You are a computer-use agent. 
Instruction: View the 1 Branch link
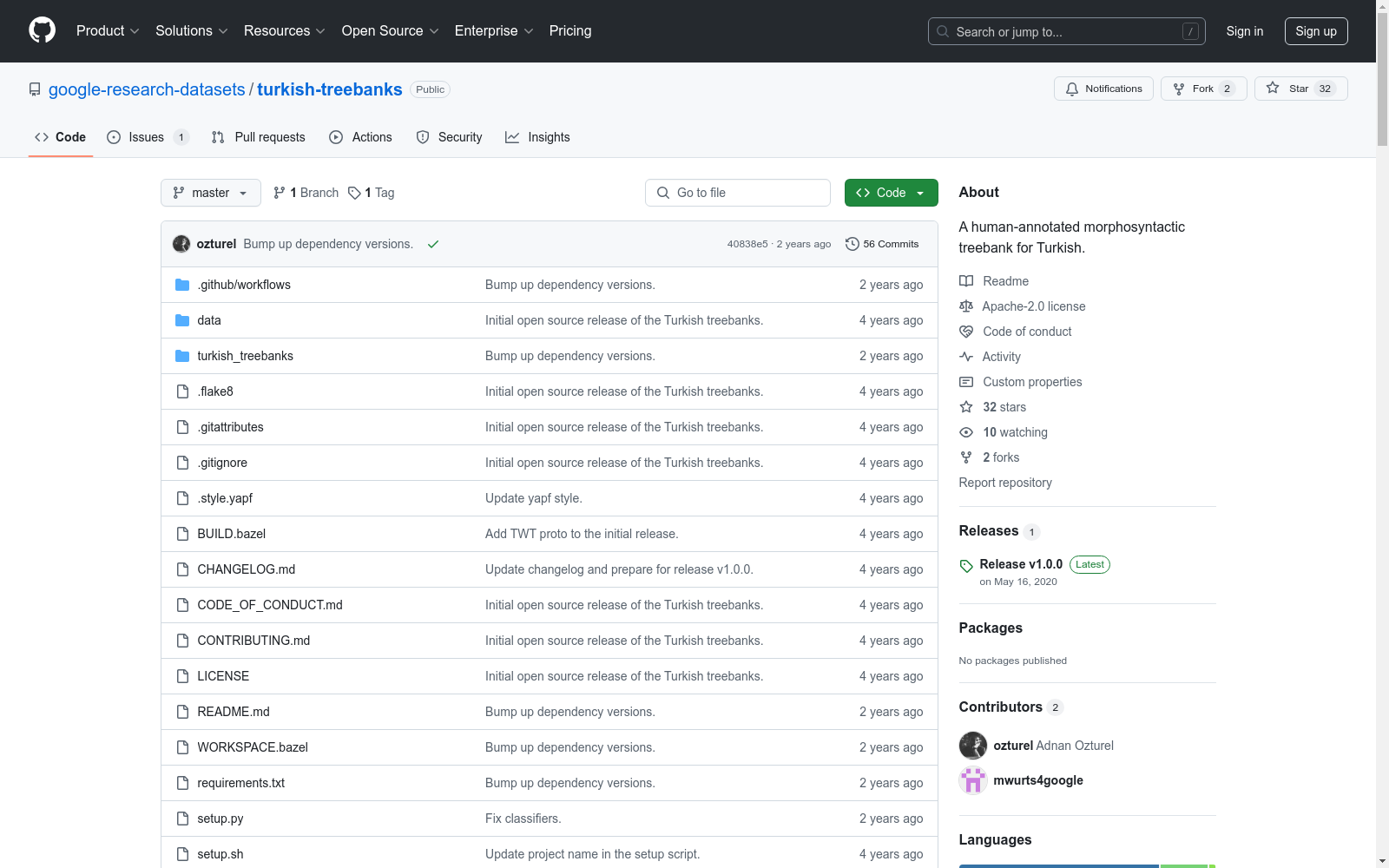(306, 193)
